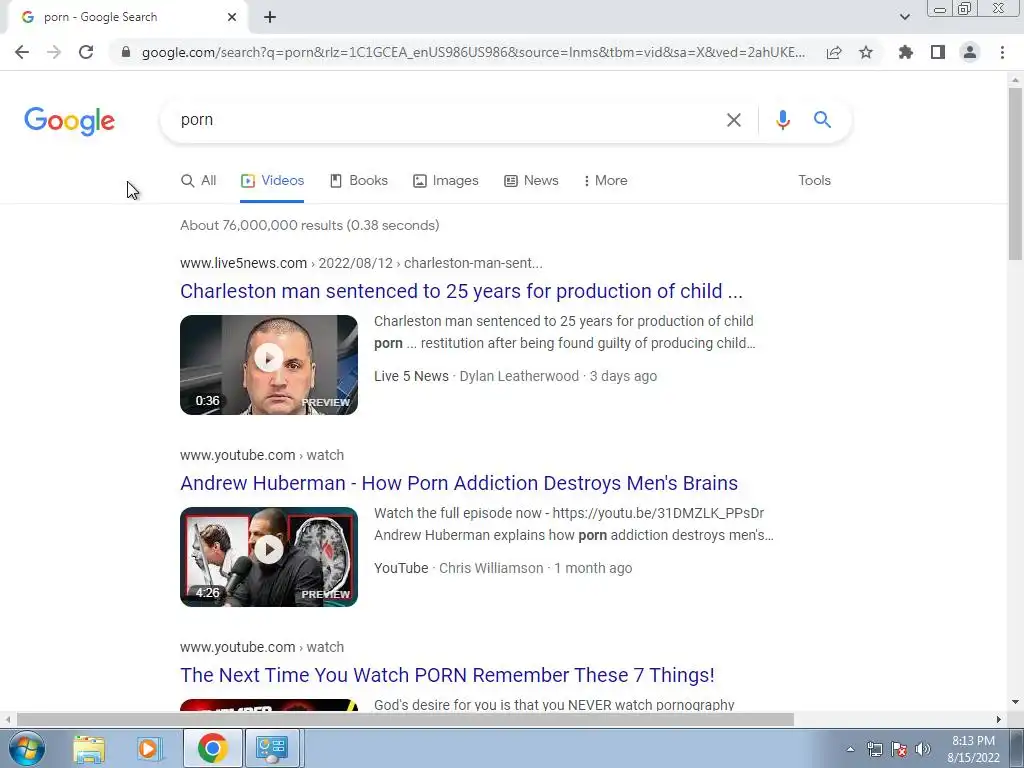Open site info via the lock icon

[x=126, y=52]
